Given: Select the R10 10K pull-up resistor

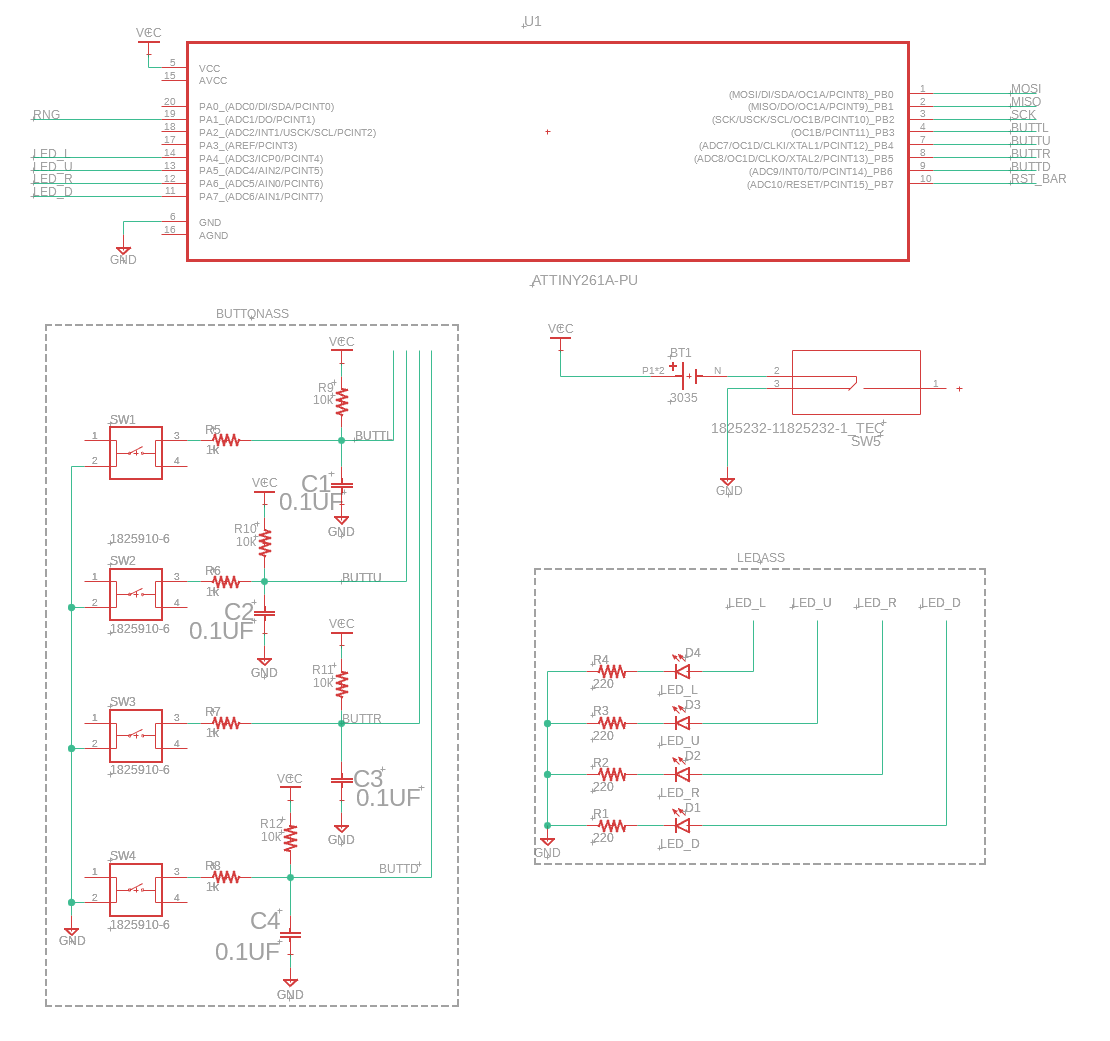Looking at the screenshot, I should pos(265,543).
